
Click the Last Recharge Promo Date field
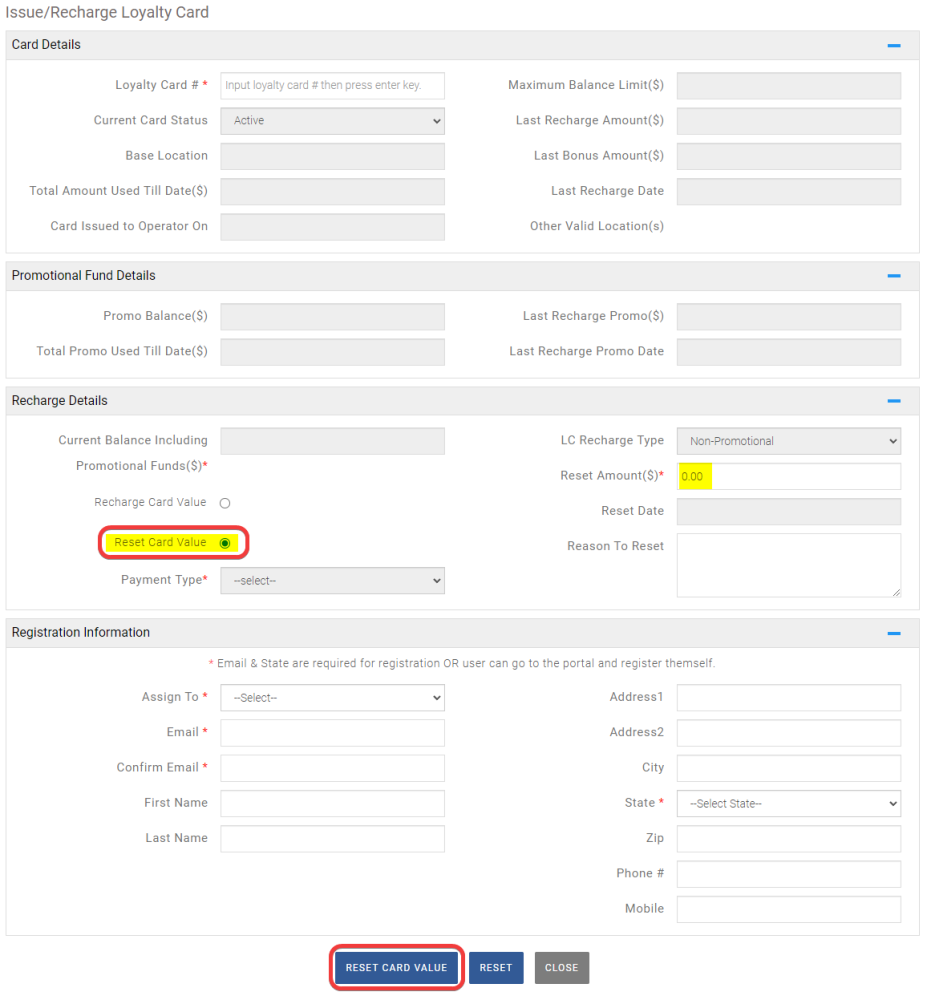pos(789,351)
